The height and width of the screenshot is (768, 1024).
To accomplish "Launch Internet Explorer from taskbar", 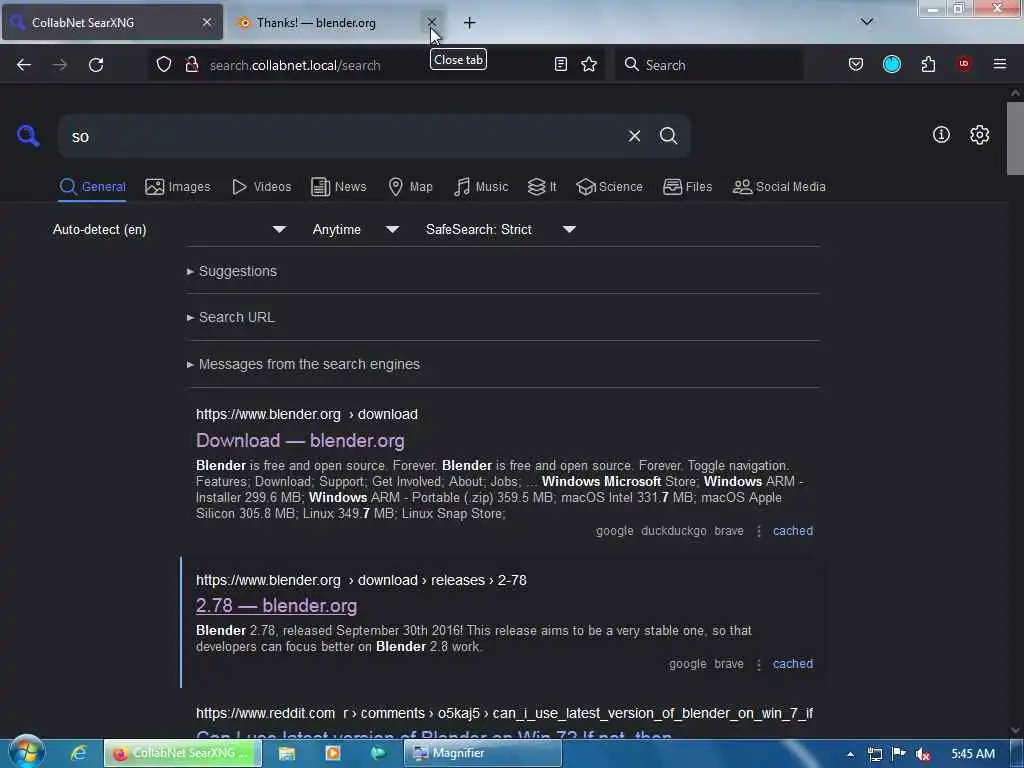I will tap(79, 753).
